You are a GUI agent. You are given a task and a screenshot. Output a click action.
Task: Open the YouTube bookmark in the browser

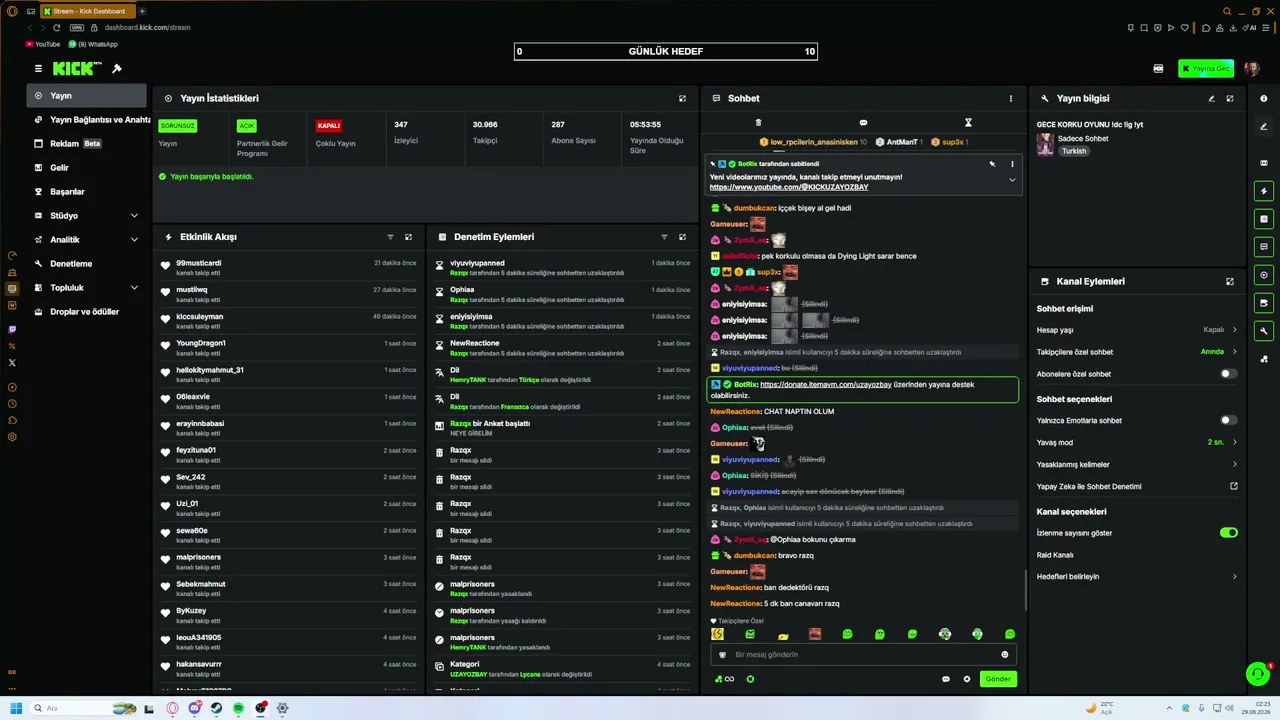42,44
